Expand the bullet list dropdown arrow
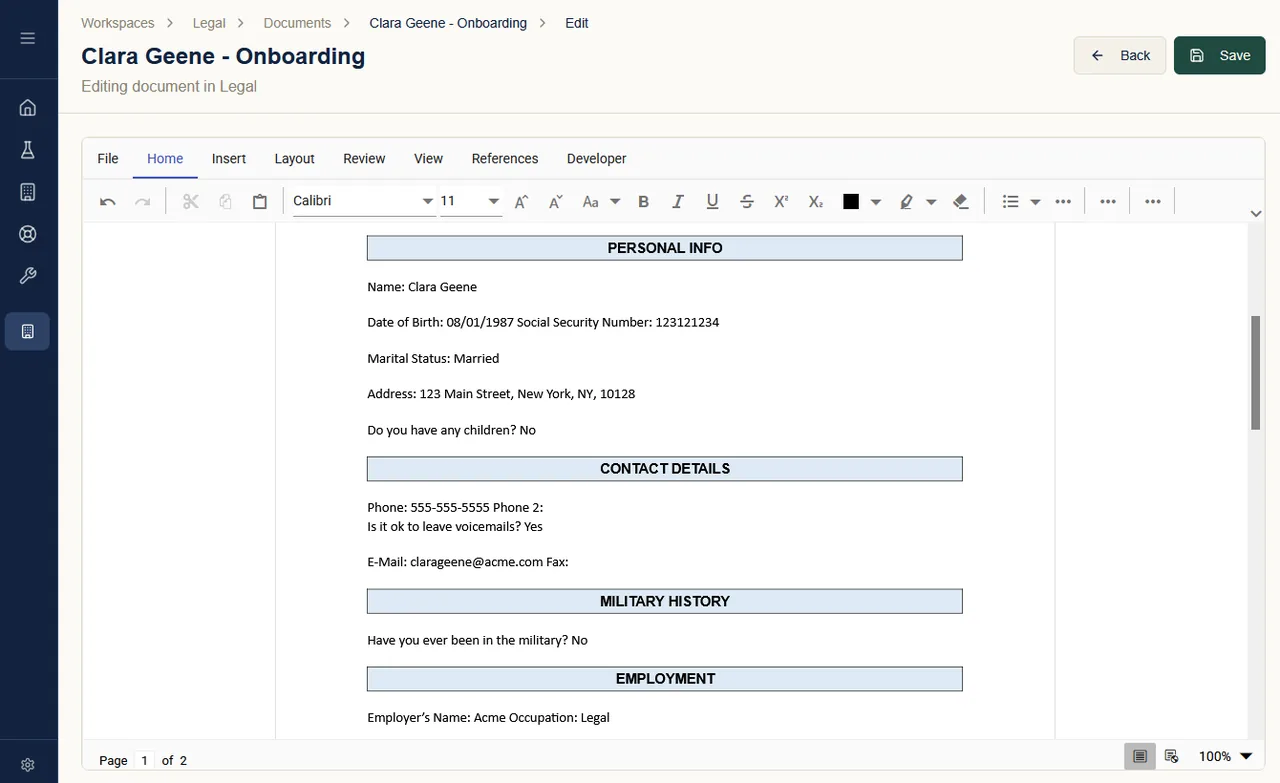1280x783 pixels. click(x=1035, y=202)
